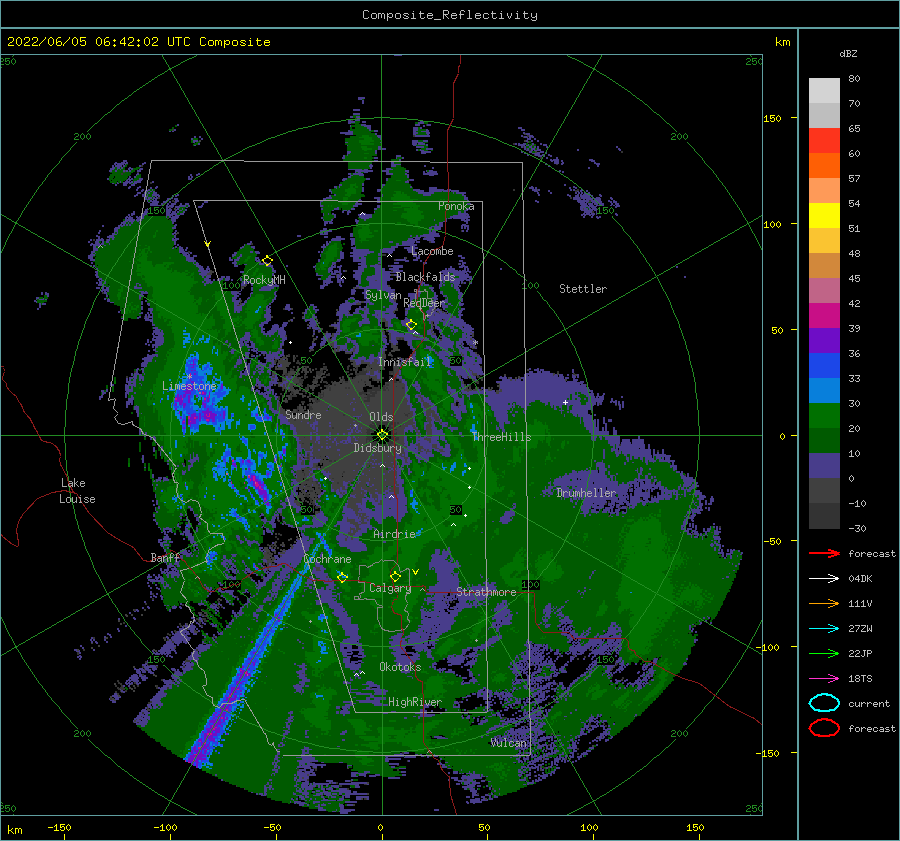Viewport: 900px width, 841px height.
Task: Click the cyan current ellipse icon
Action: (x=824, y=703)
